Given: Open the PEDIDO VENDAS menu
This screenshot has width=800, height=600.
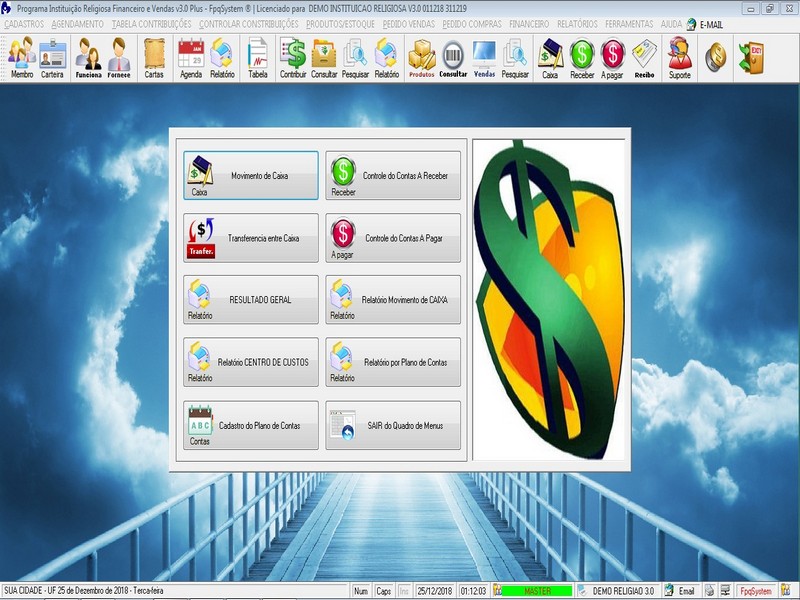Looking at the screenshot, I should click(x=409, y=24).
